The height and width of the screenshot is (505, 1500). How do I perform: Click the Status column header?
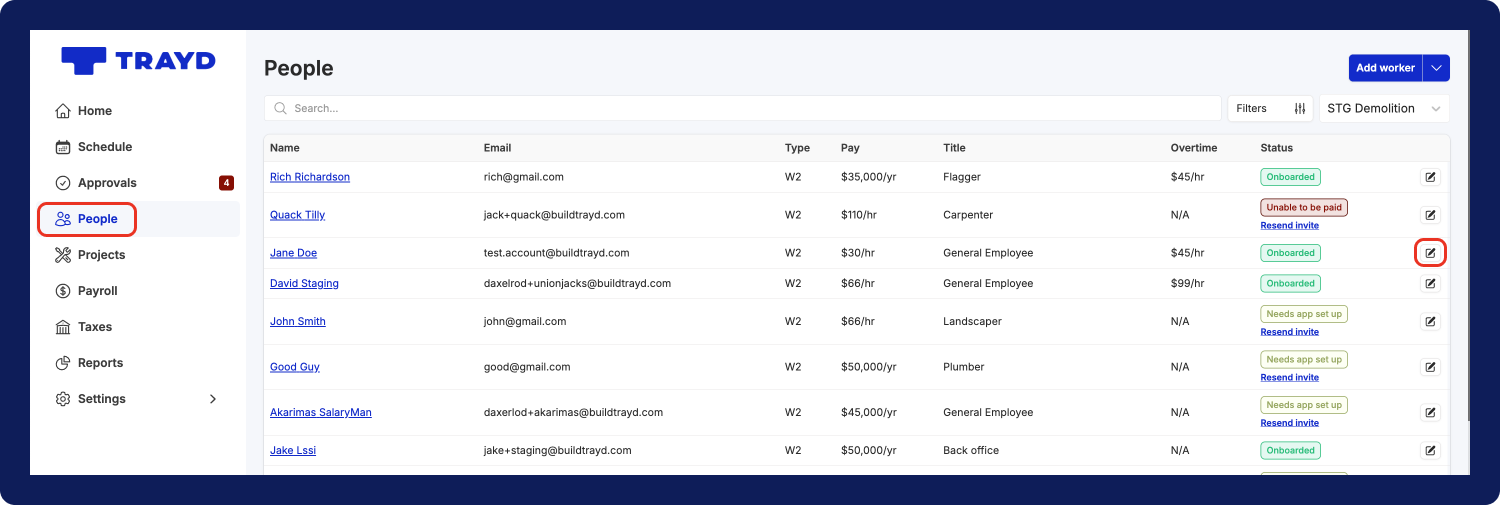1277,148
